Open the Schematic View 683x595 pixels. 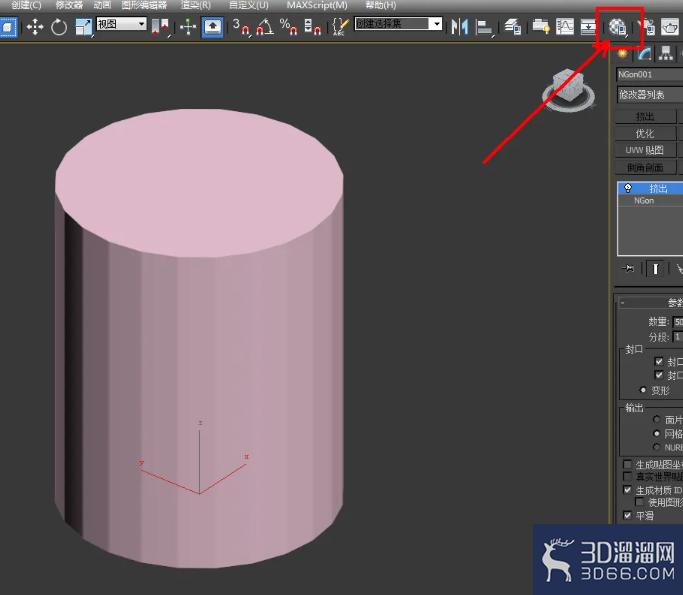pos(588,27)
